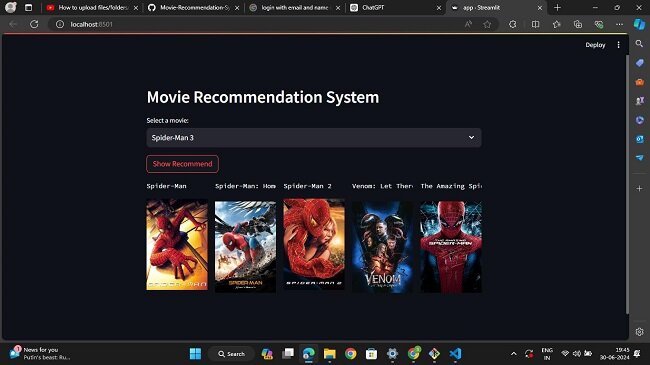650x365 pixels.
Task: Click the browser back arrow
Action: [13, 24]
